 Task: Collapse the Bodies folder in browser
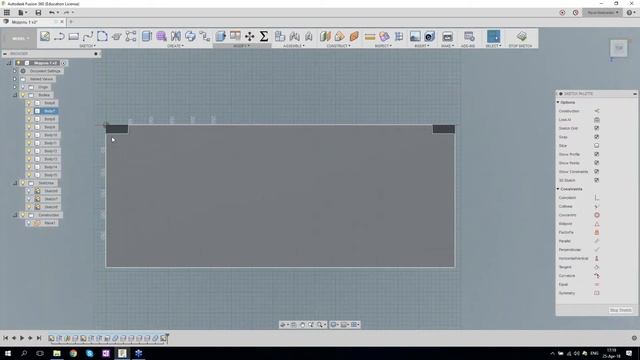15,95
